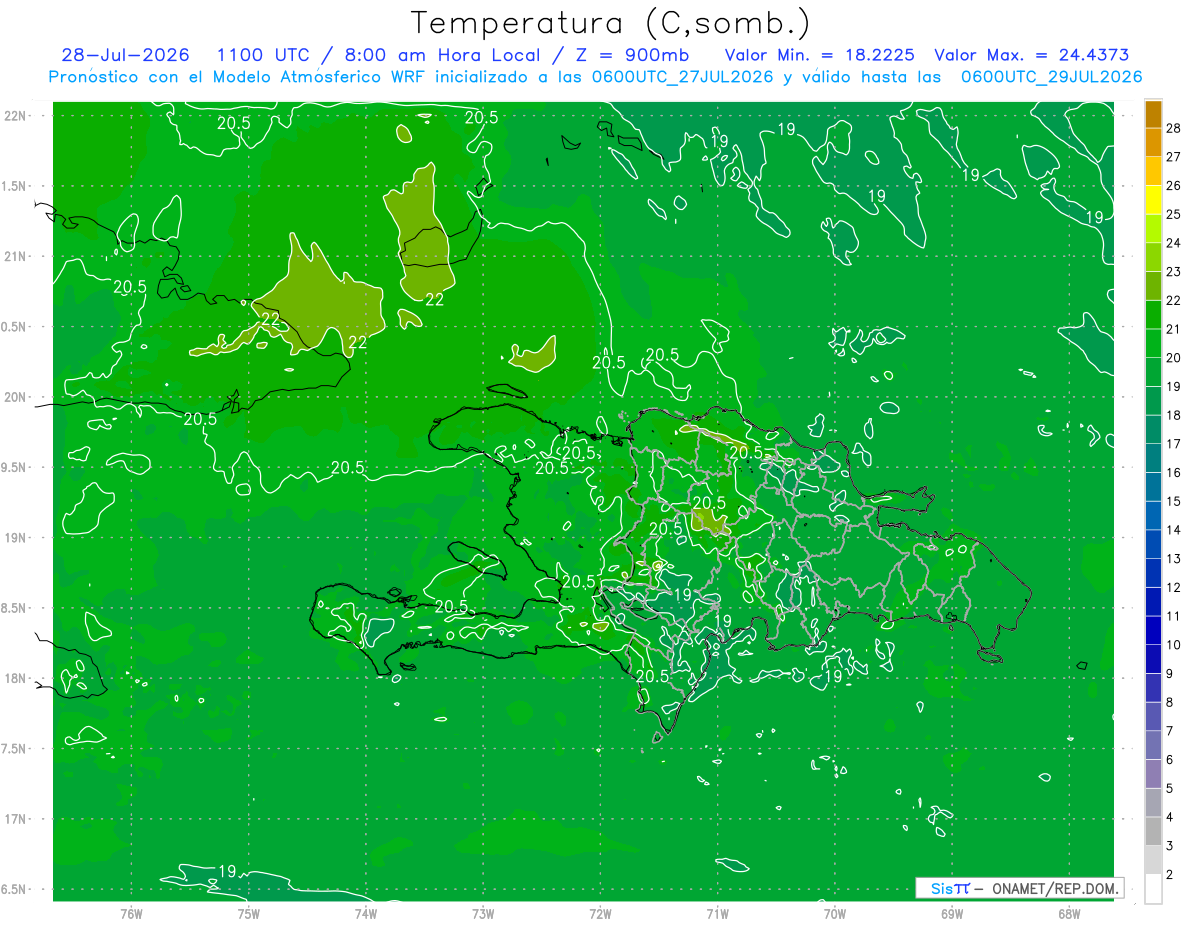This screenshot has height=927, width=1200.
Task: Click the "Valor Min. = 18.2225" value
Action: (820, 56)
